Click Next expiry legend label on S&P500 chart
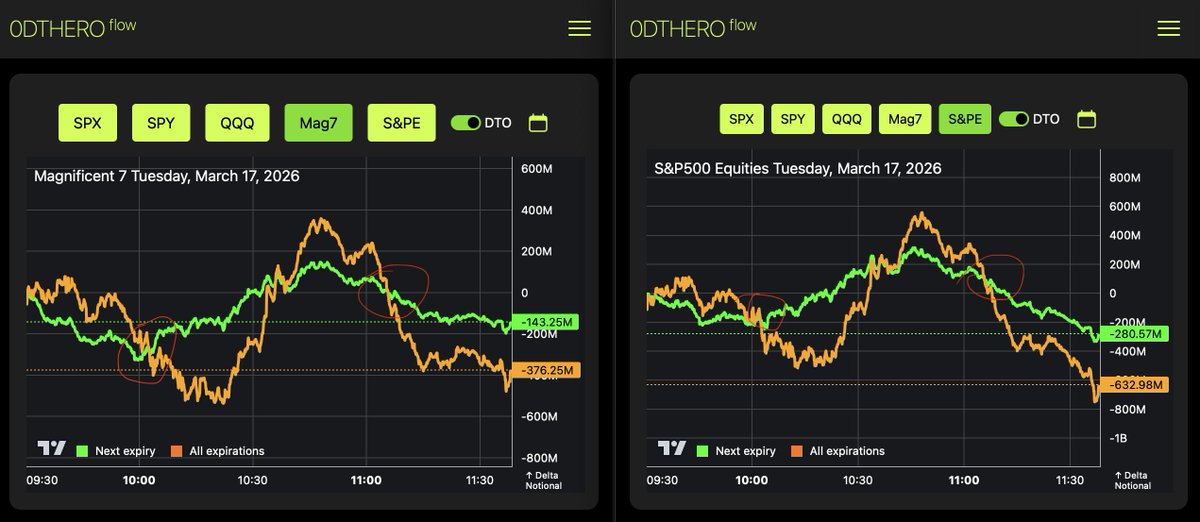This screenshot has width=1200, height=522. tap(746, 451)
